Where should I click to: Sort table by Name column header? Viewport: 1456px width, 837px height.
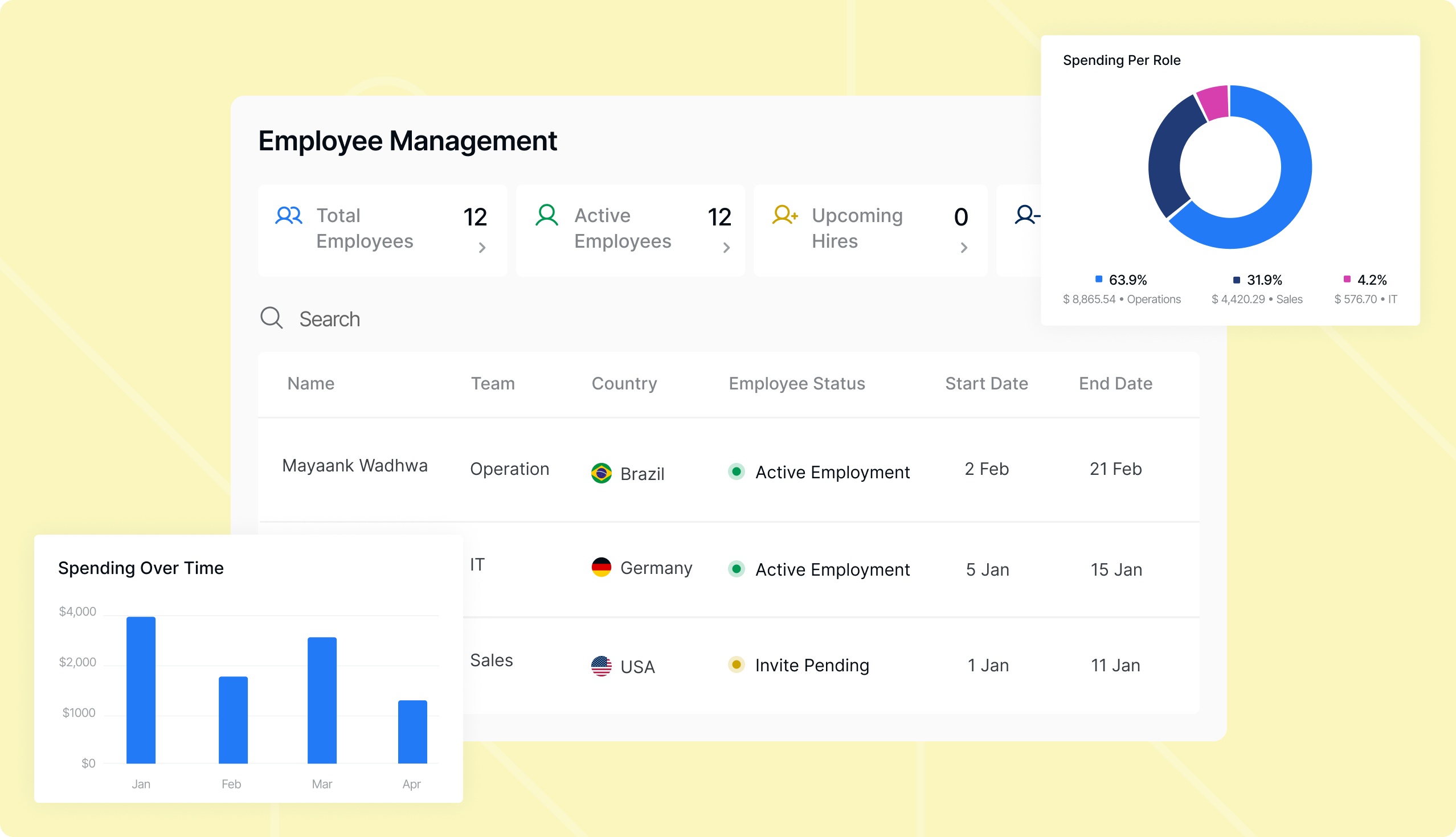click(x=311, y=383)
